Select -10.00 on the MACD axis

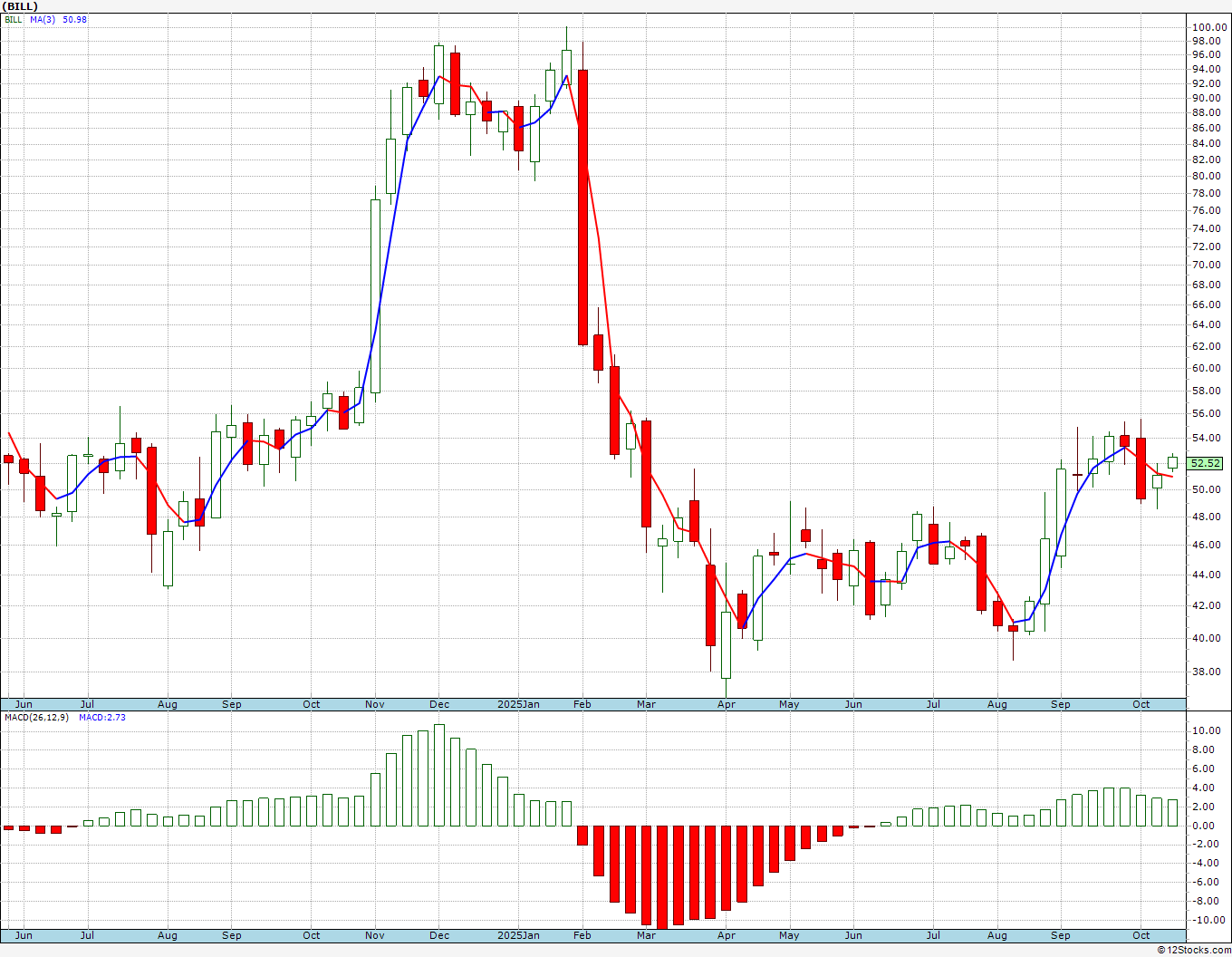coord(1208,920)
